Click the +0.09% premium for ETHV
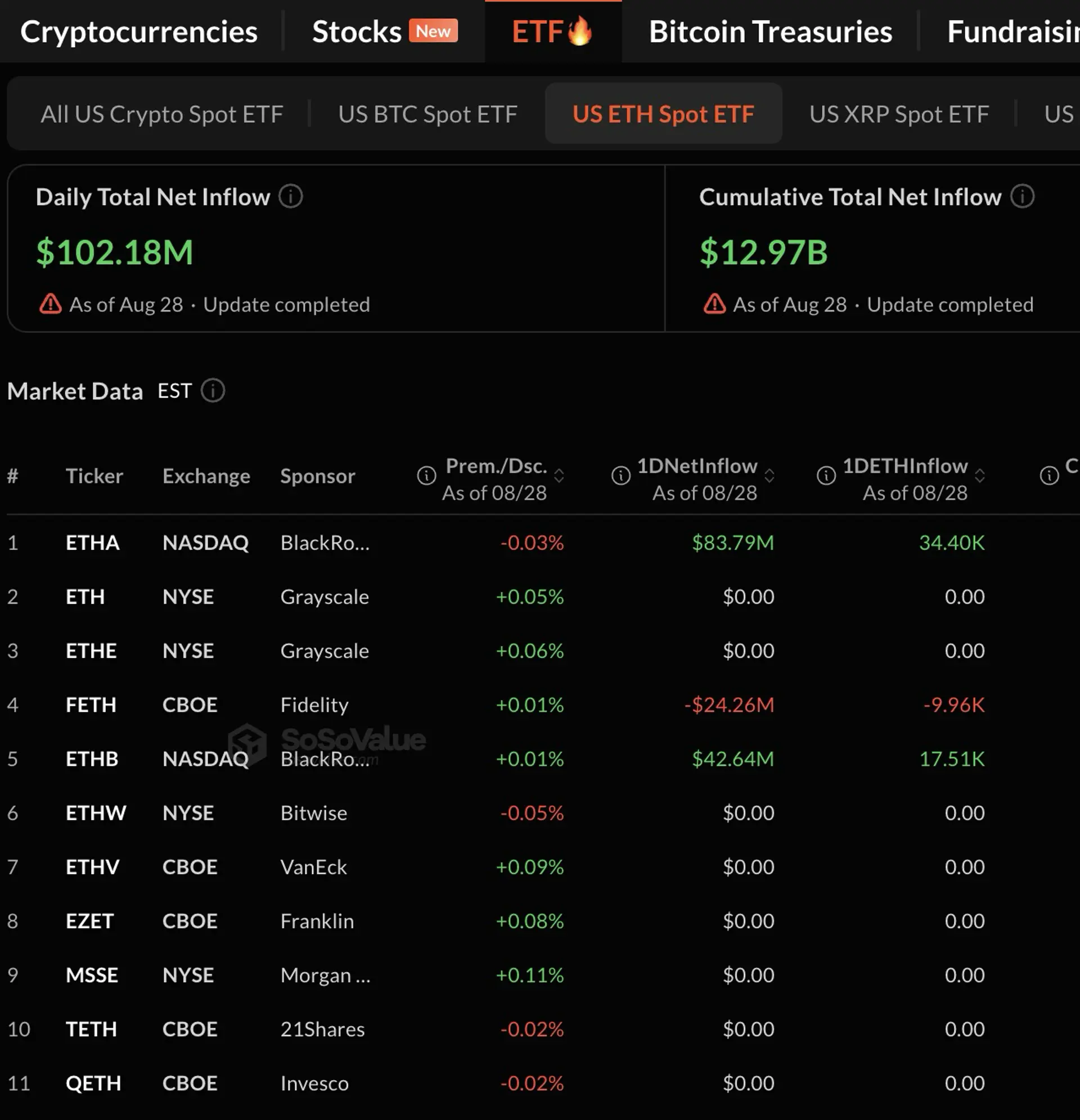The height and width of the screenshot is (1120, 1080). coord(530,867)
